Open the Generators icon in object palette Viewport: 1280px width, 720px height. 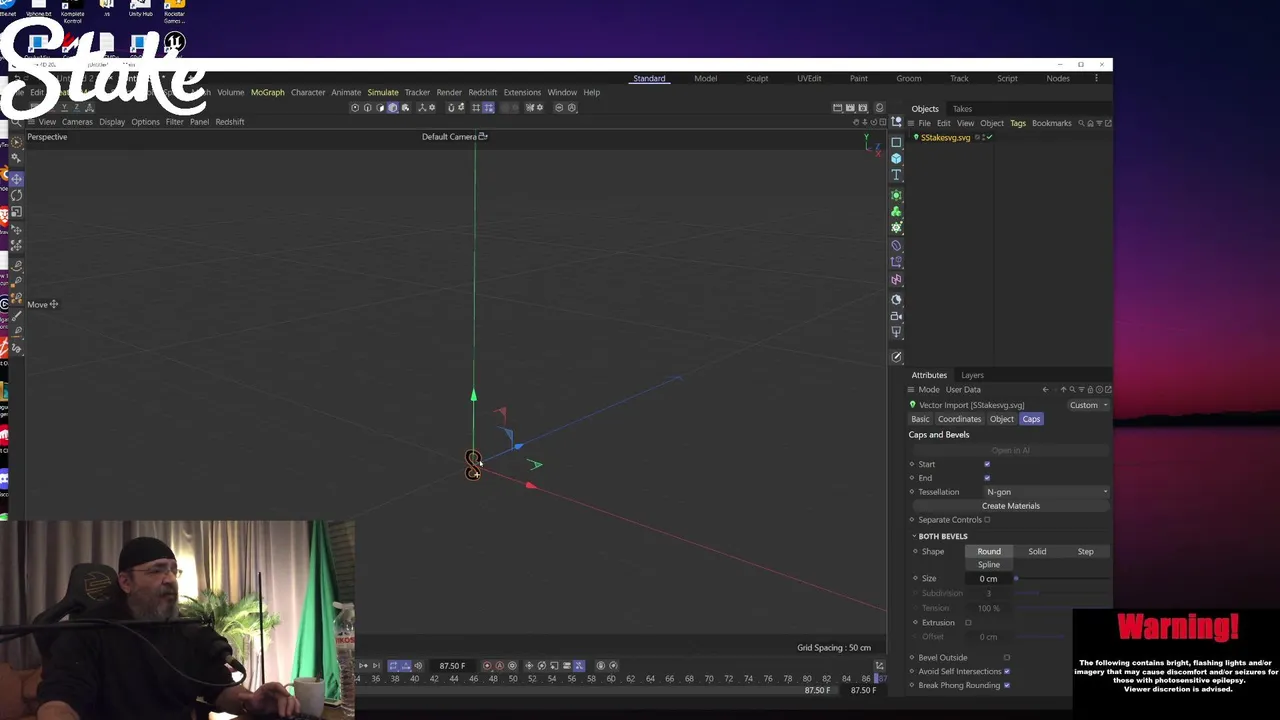(x=896, y=195)
